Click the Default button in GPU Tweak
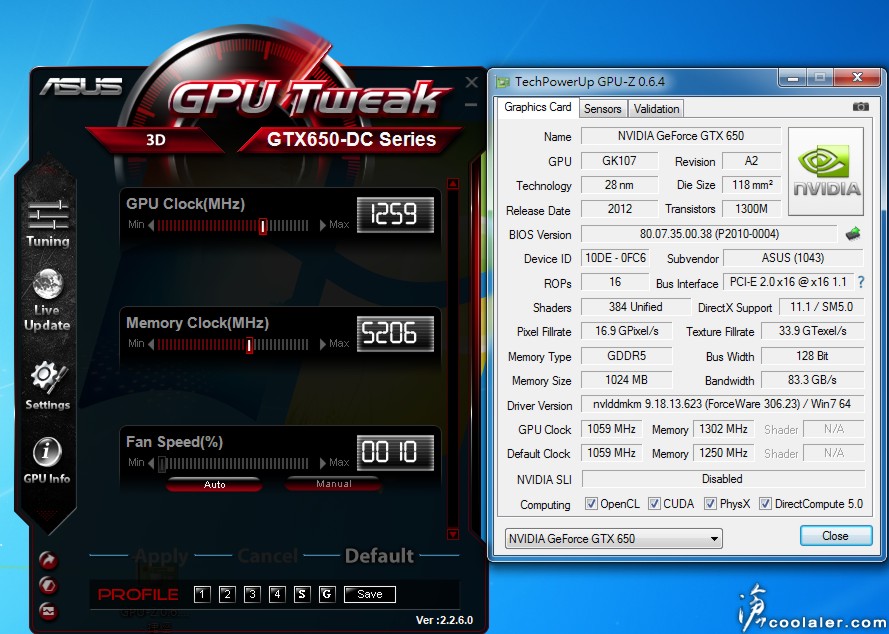 (379, 556)
